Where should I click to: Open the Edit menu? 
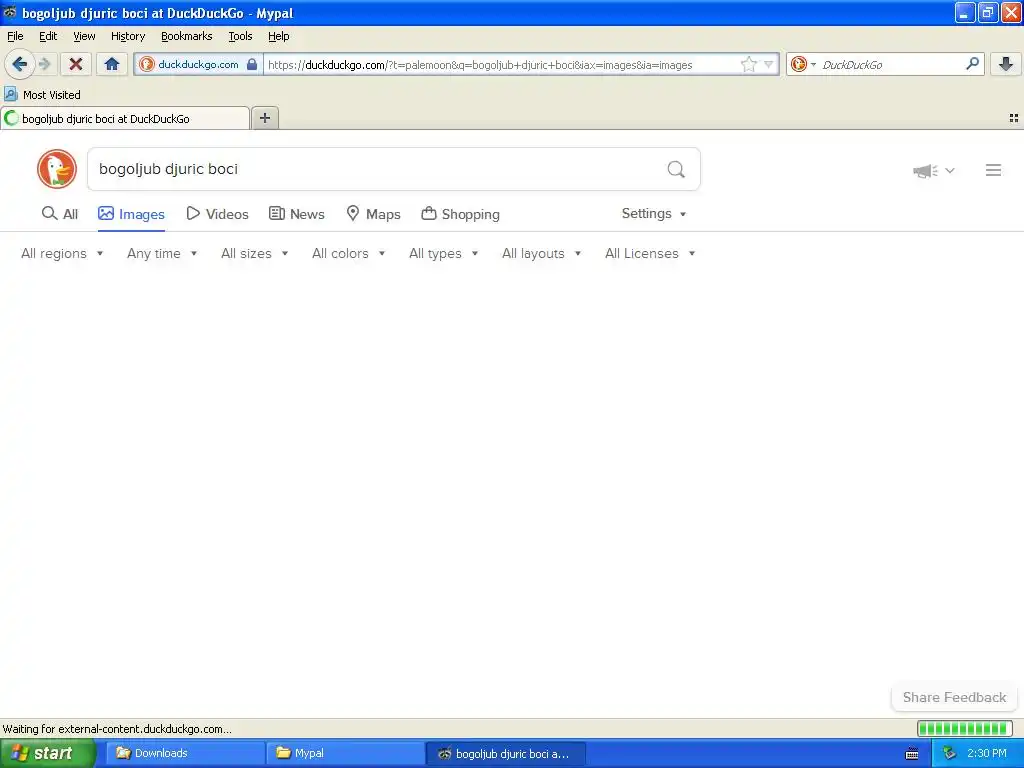point(48,36)
